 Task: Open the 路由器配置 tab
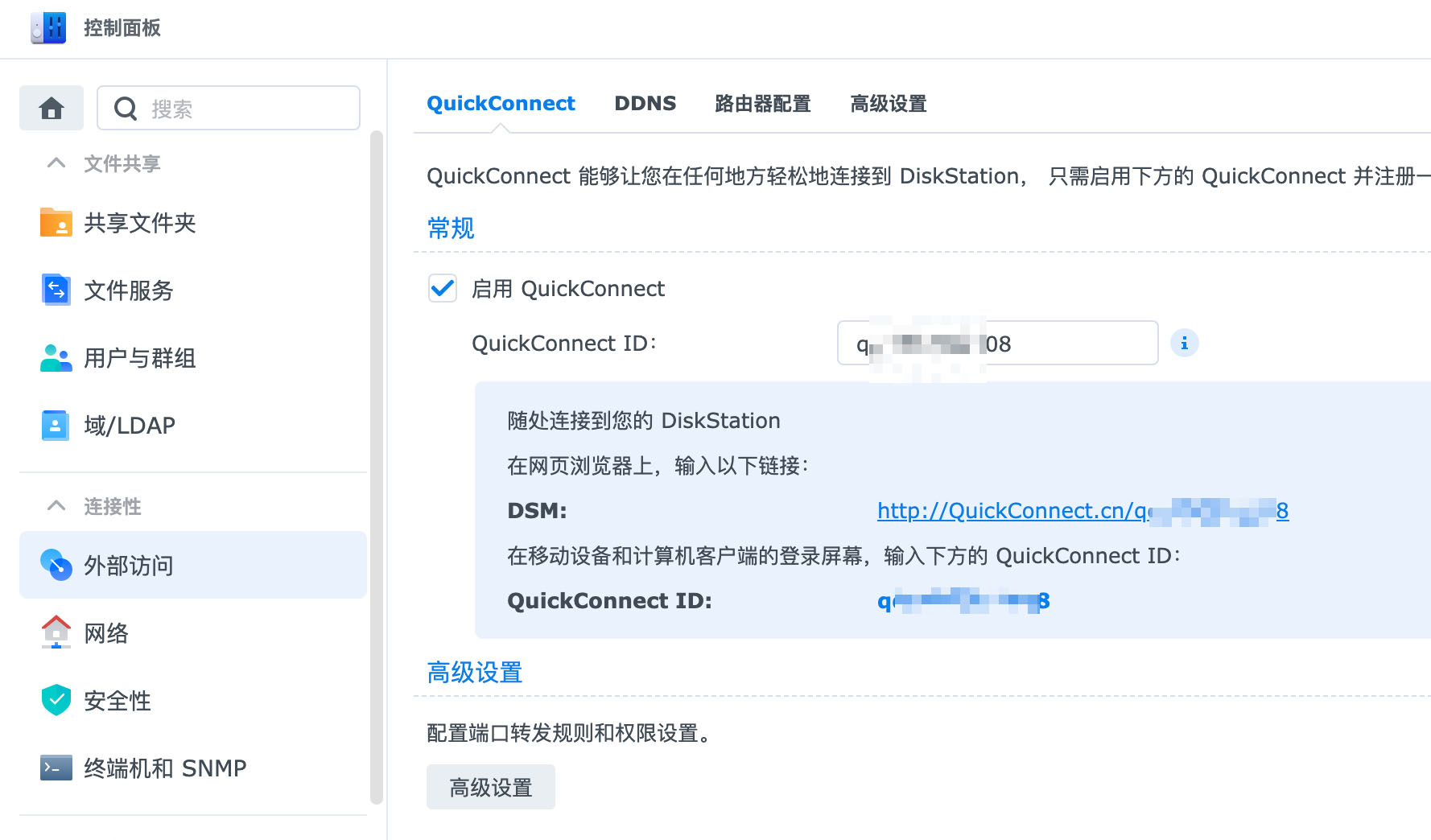pyautogui.click(x=762, y=104)
